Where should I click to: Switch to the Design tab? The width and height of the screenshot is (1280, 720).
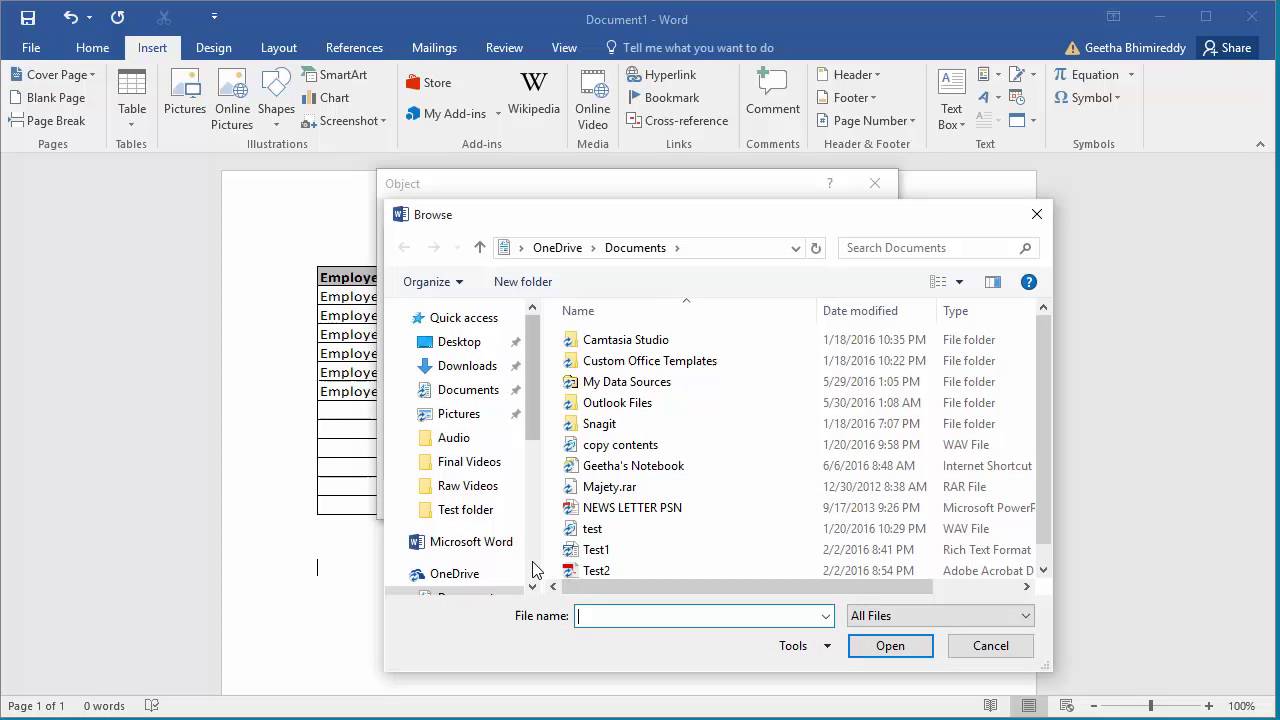pyautogui.click(x=213, y=48)
